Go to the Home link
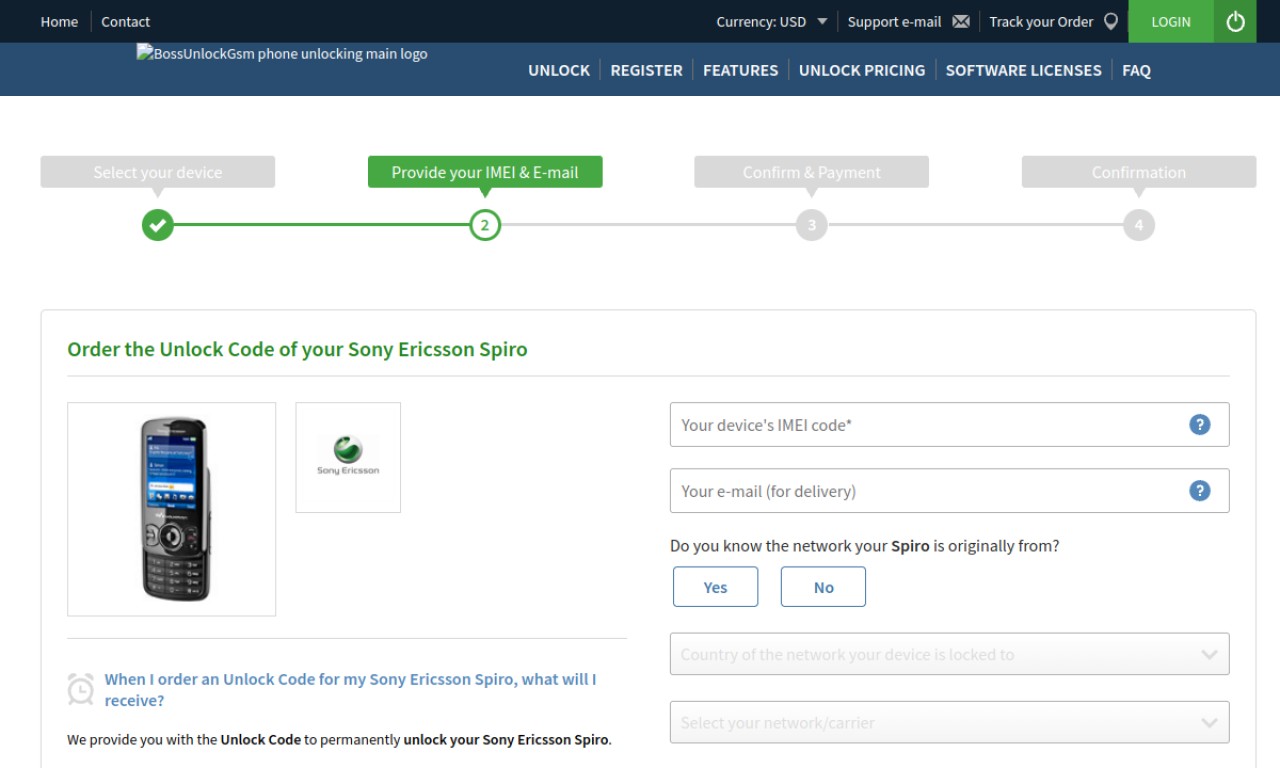1280x768 pixels. pyautogui.click(x=59, y=21)
